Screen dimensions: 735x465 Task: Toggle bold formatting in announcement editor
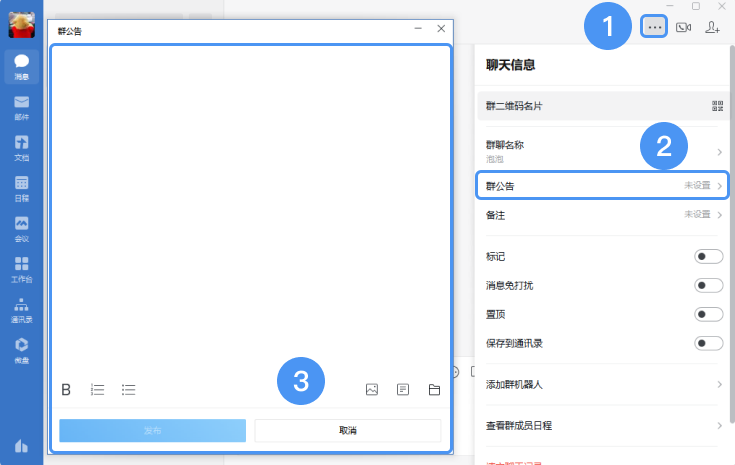click(x=66, y=390)
